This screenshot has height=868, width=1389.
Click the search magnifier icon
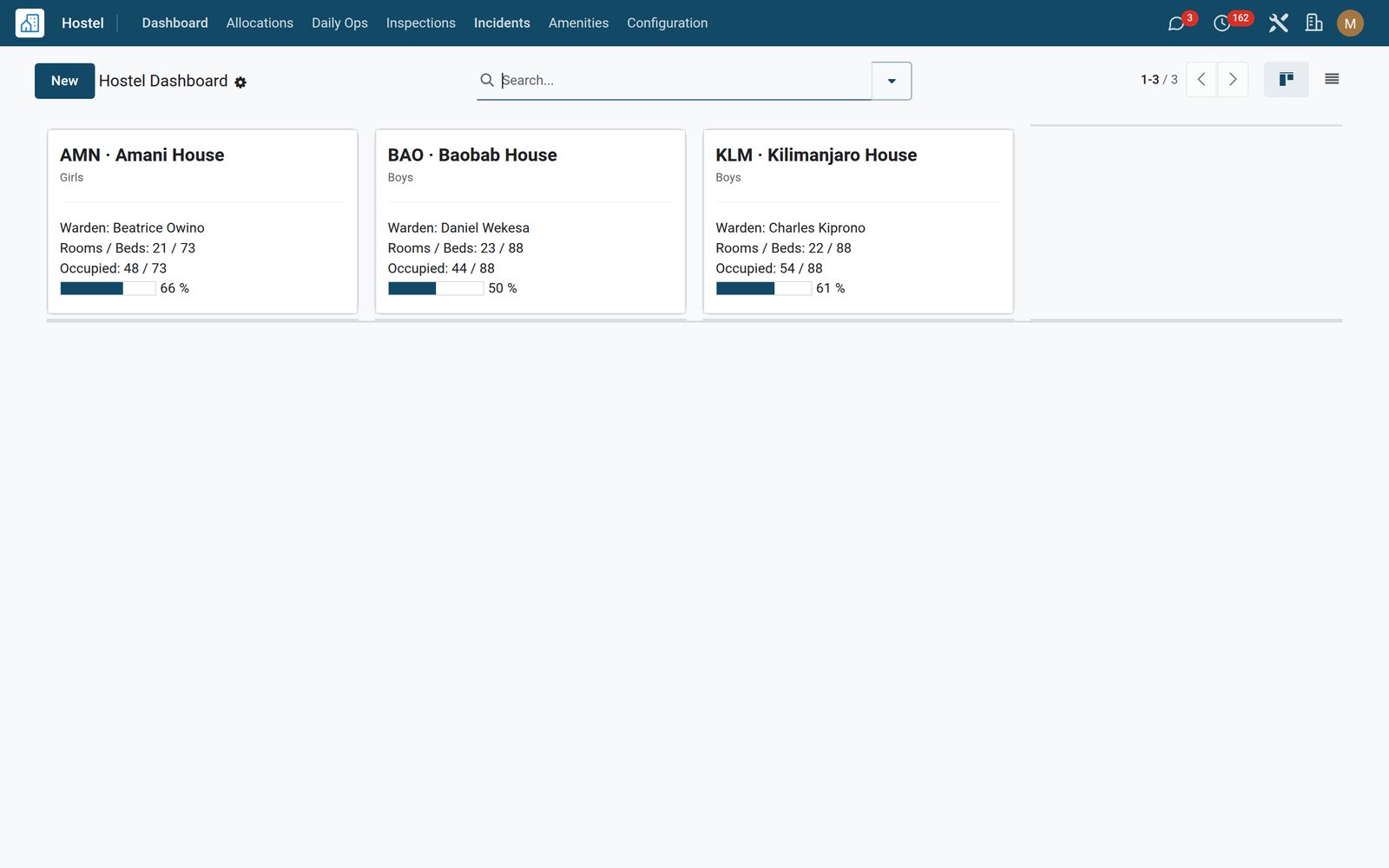coord(487,80)
